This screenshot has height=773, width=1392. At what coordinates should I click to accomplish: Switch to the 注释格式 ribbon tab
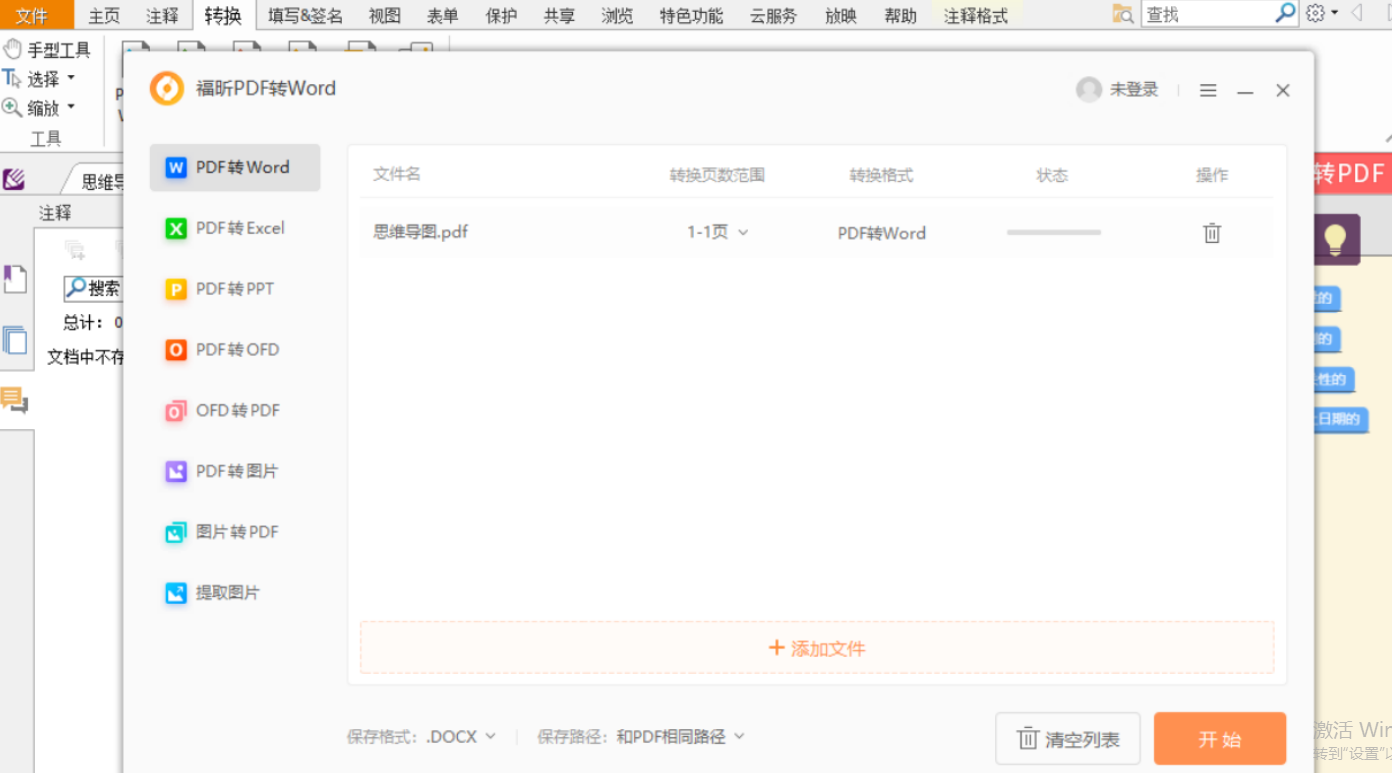tap(976, 16)
